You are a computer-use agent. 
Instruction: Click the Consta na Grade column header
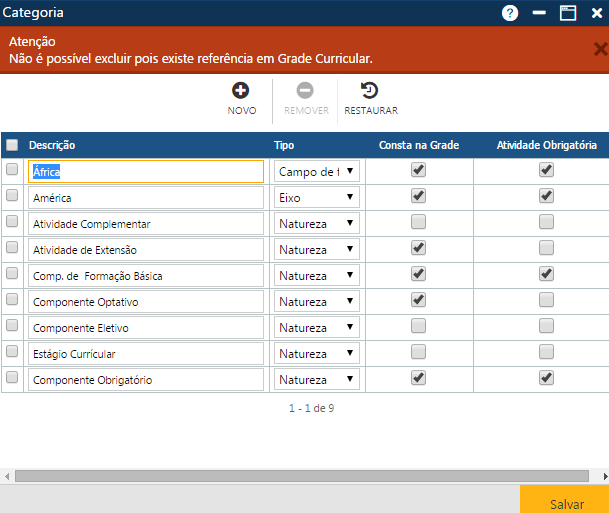coord(418,145)
